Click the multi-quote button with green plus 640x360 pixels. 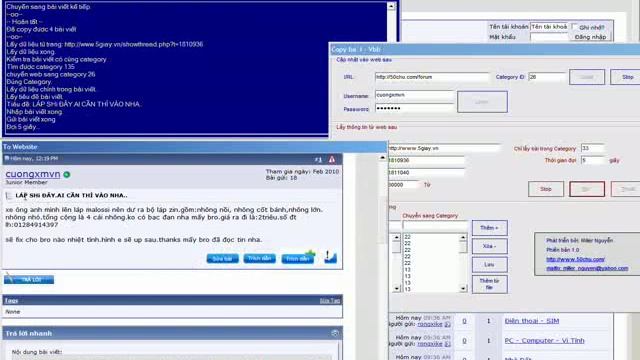point(298,258)
